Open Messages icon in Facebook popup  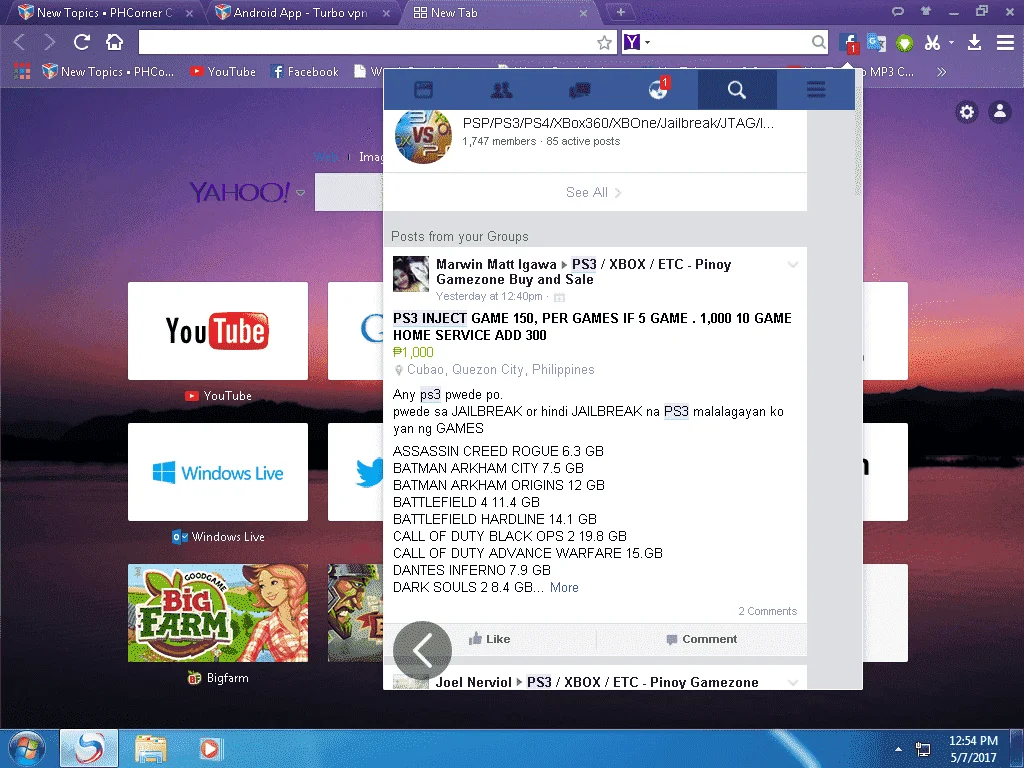(x=579, y=89)
